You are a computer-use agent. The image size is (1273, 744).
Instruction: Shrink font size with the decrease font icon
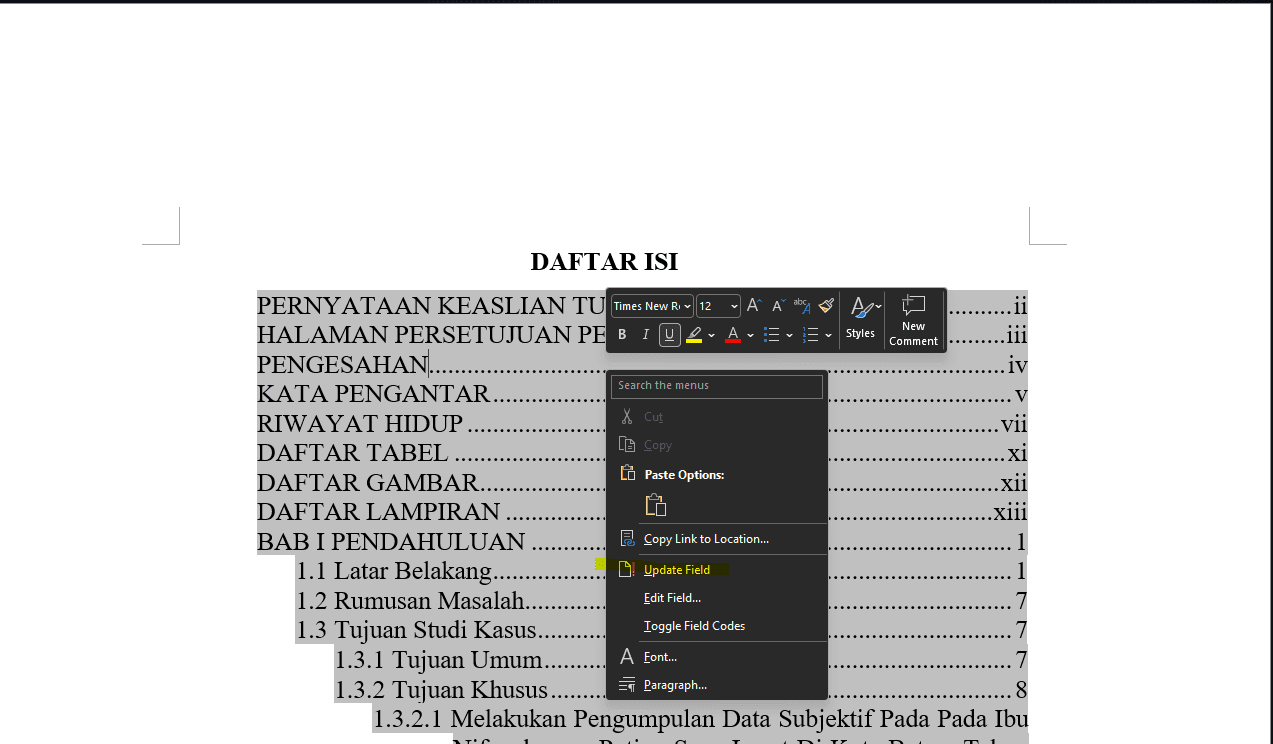click(778, 306)
